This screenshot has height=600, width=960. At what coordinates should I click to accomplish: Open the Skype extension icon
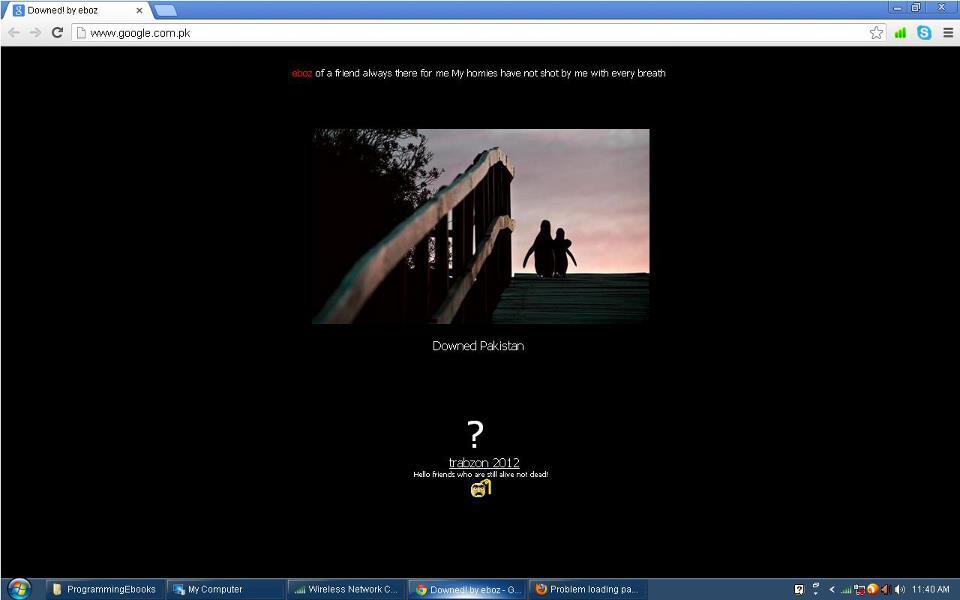click(924, 33)
